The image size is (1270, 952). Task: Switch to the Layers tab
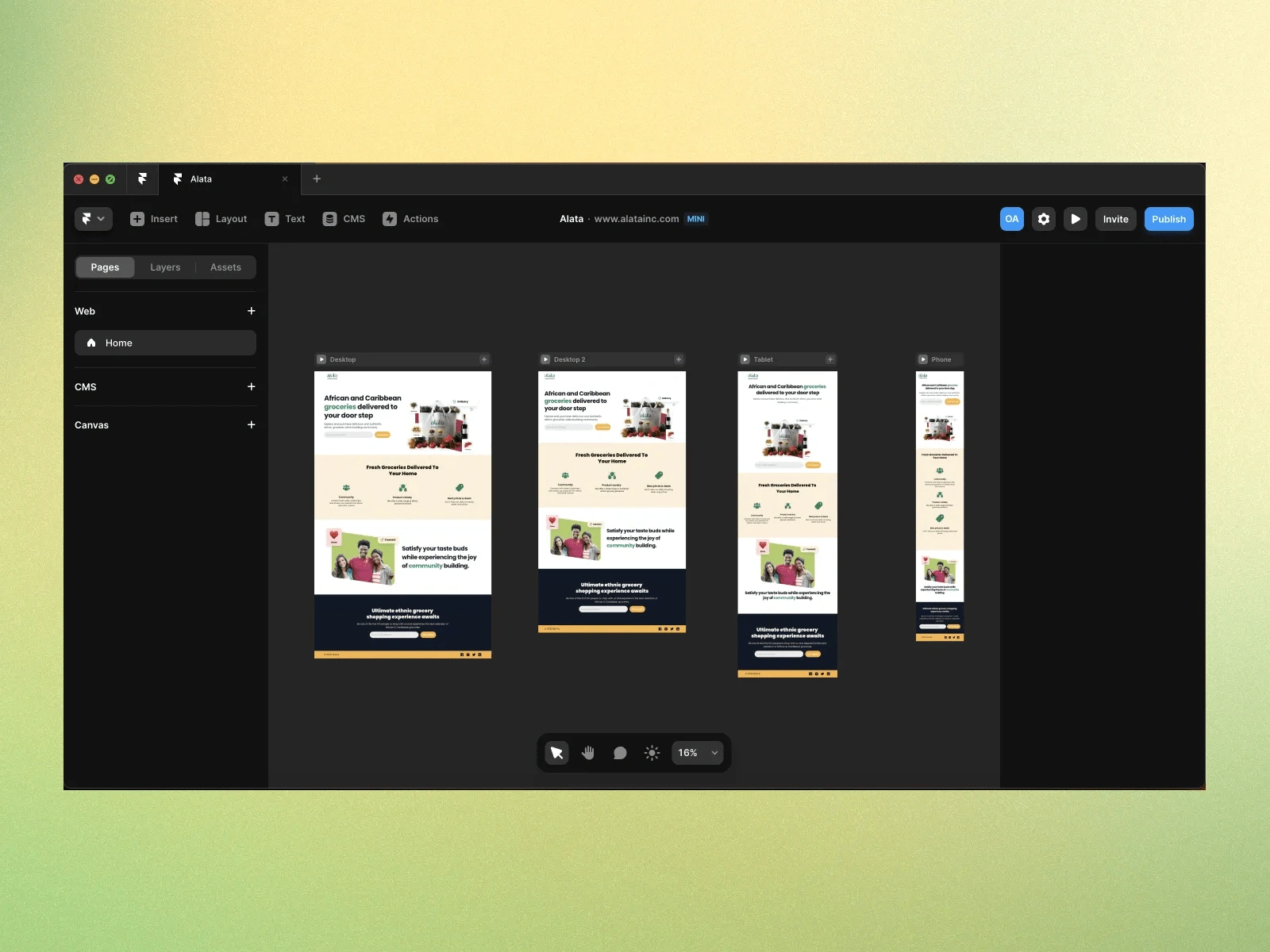pyautogui.click(x=165, y=267)
